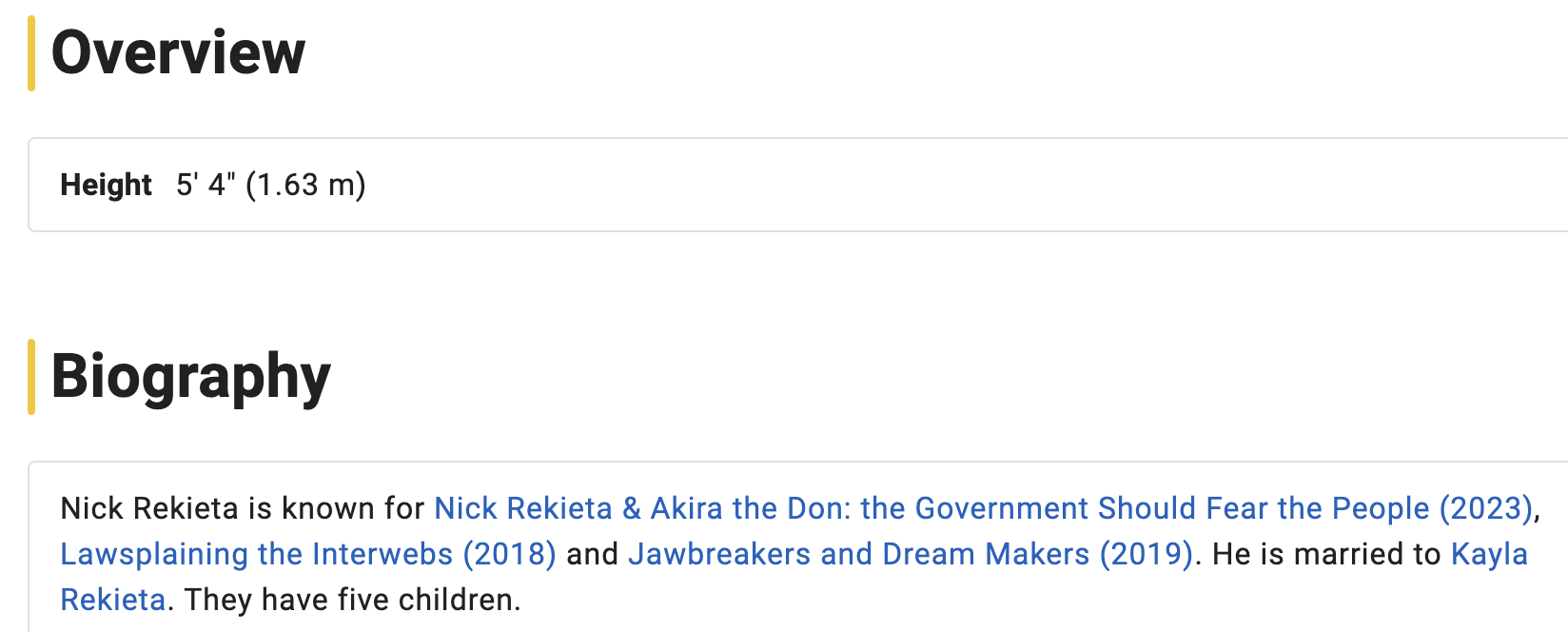Viewport: 1568px width, 632px height.
Task: Click empty space in the Height card
Action: tap(951, 185)
